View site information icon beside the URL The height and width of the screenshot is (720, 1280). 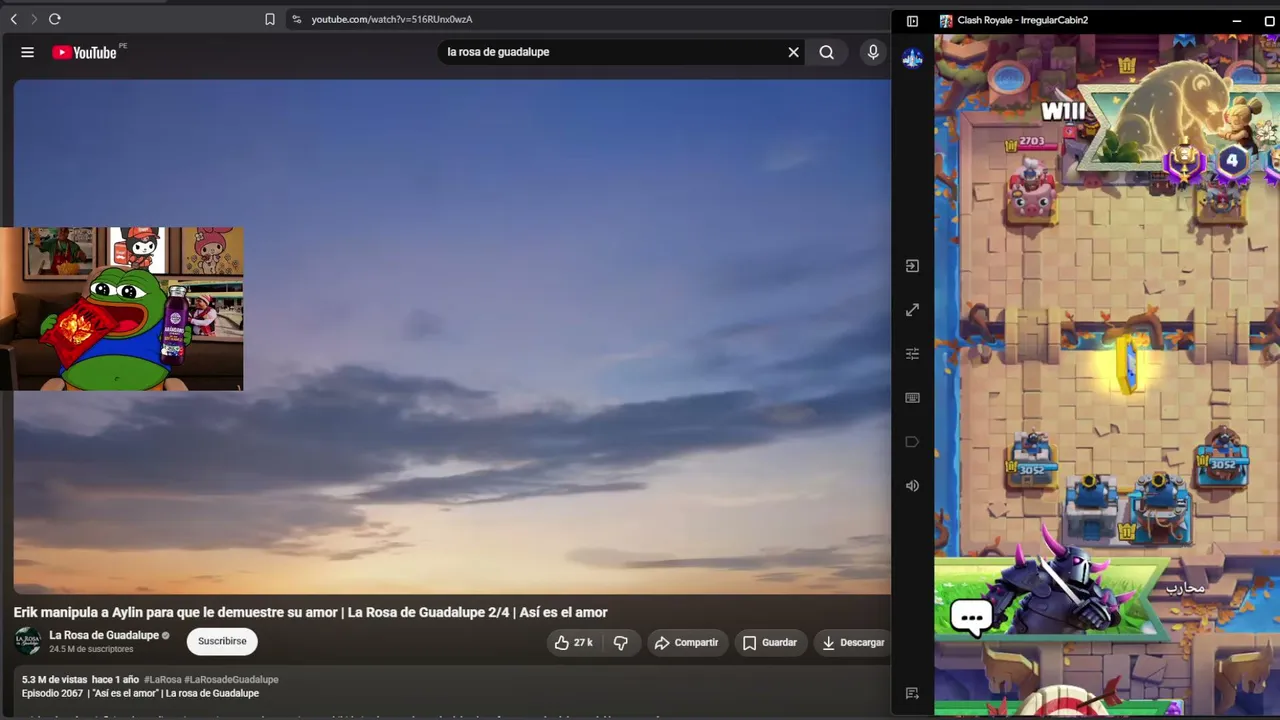(296, 19)
